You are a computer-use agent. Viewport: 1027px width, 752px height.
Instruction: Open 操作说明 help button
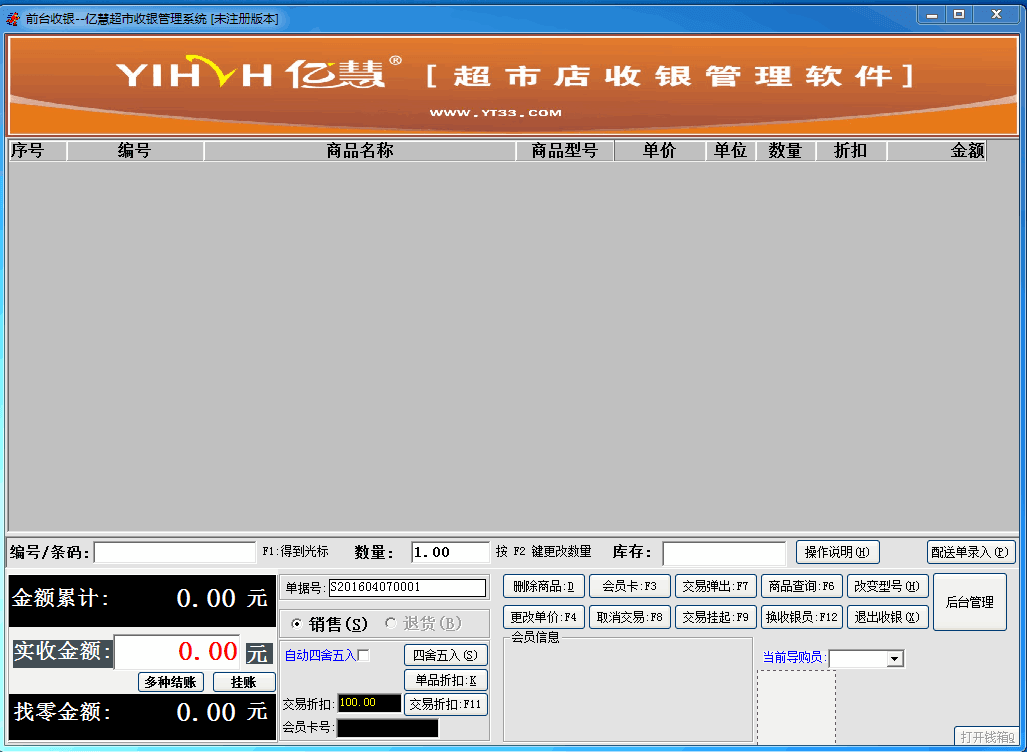tap(837, 552)
